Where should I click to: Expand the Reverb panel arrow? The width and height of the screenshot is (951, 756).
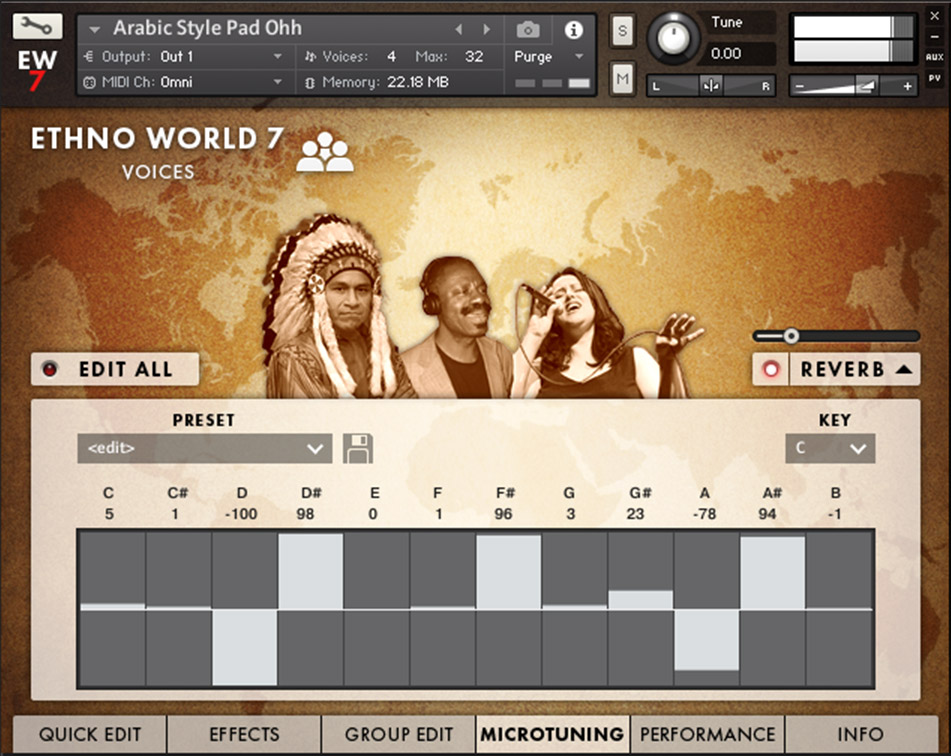pos(904,369)
